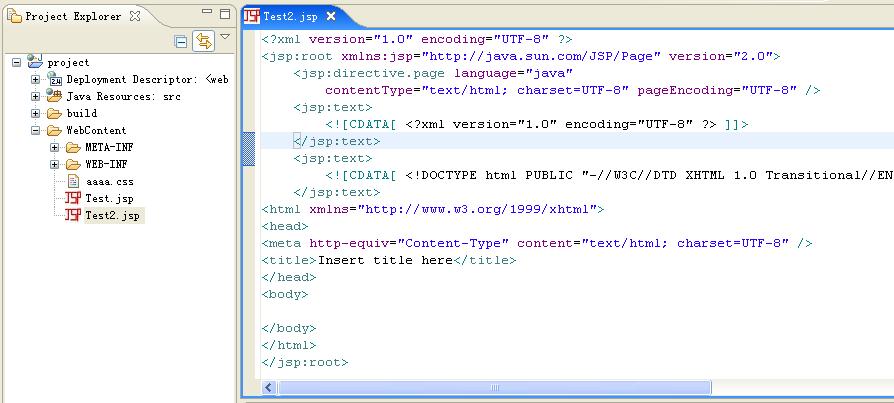Click the editor horizontal scrollbar thumb
This screenshot has width=894, height=403.
coord(494,388)
